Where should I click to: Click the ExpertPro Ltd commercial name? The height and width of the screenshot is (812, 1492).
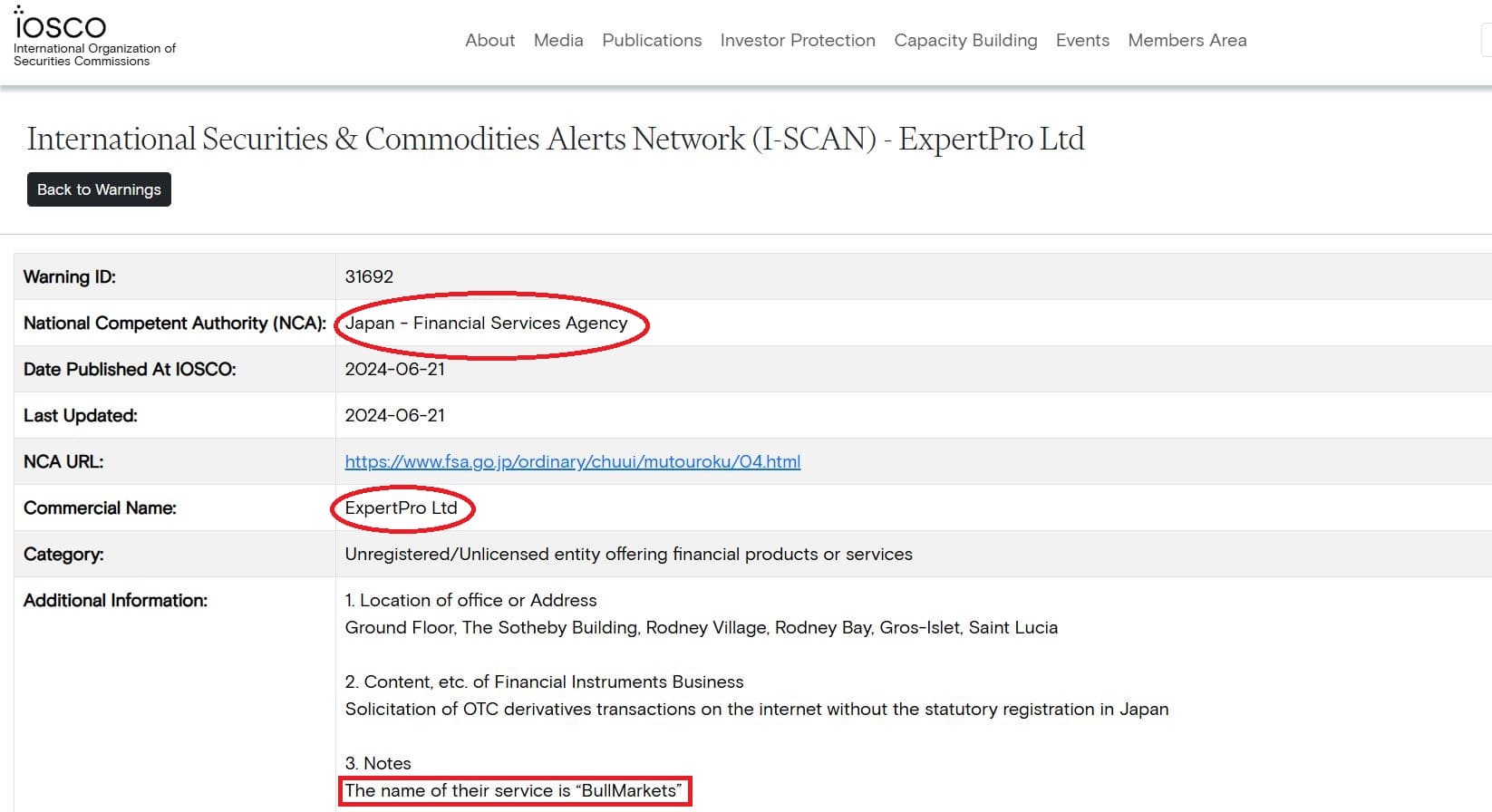[x=401, y=508]
